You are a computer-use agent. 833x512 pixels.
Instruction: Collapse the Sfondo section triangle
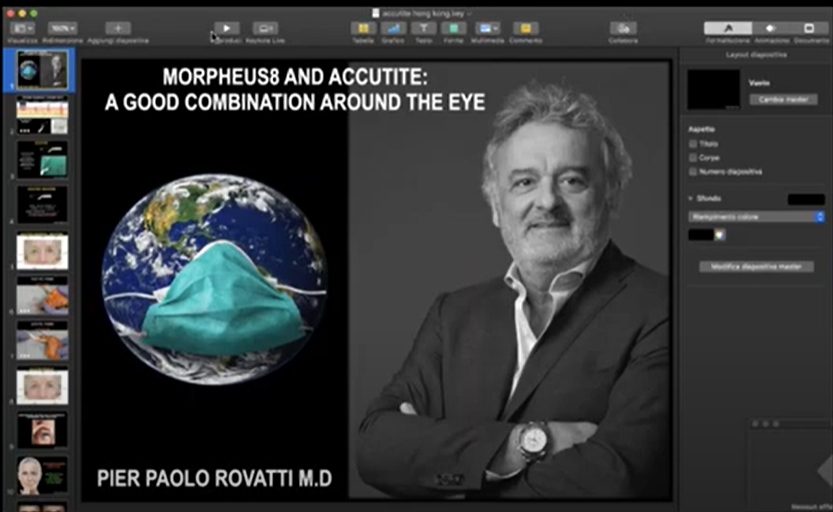(691, 199)
